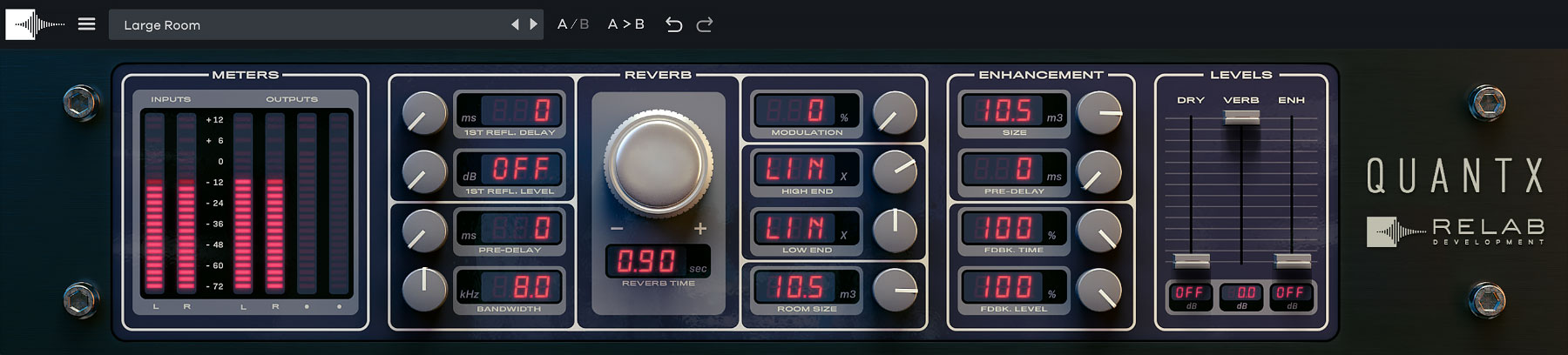Click the 1st Refl. Level OFF display
The height and width of the screenshot is (355, 1568).
[x=510, y=169]
